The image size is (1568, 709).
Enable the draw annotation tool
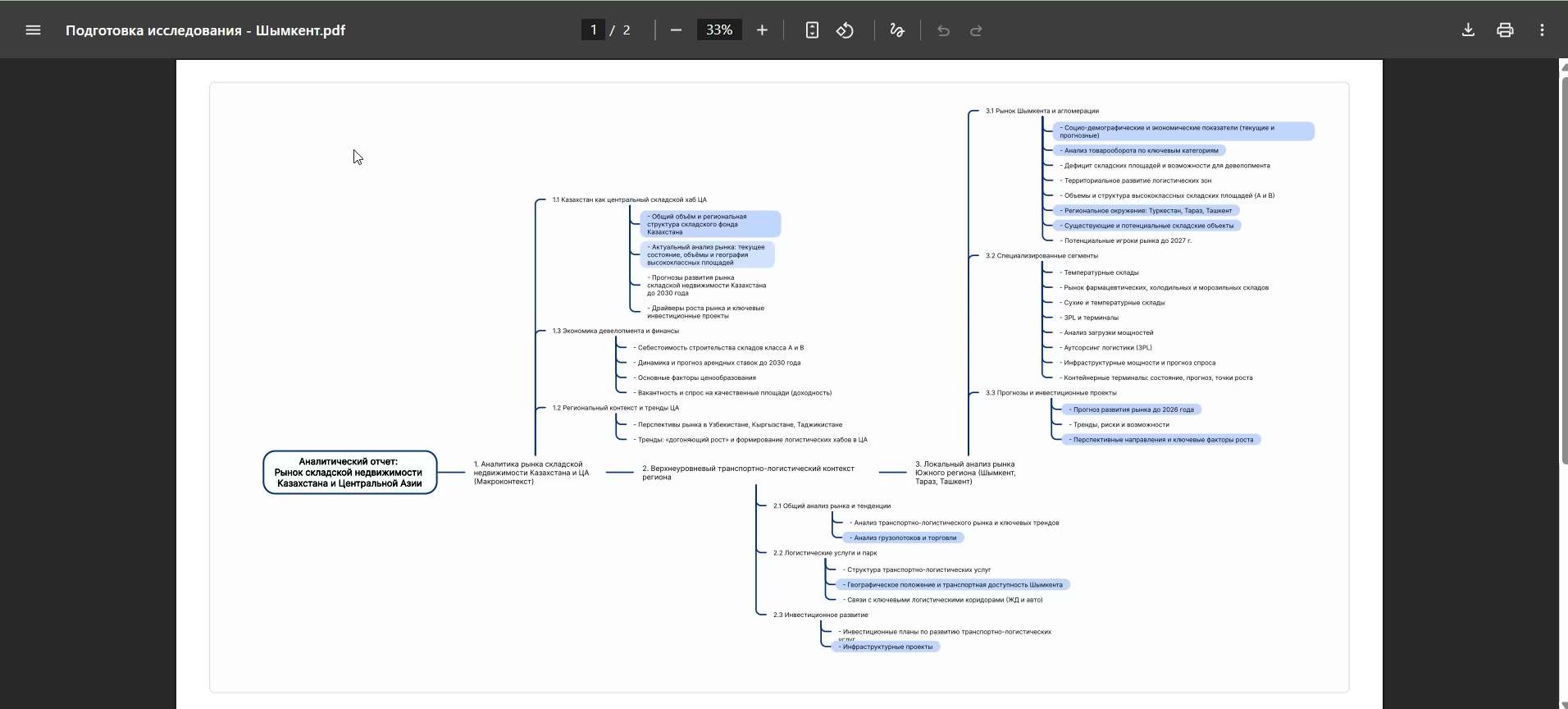pyautogui.click(x=896, y=30)
